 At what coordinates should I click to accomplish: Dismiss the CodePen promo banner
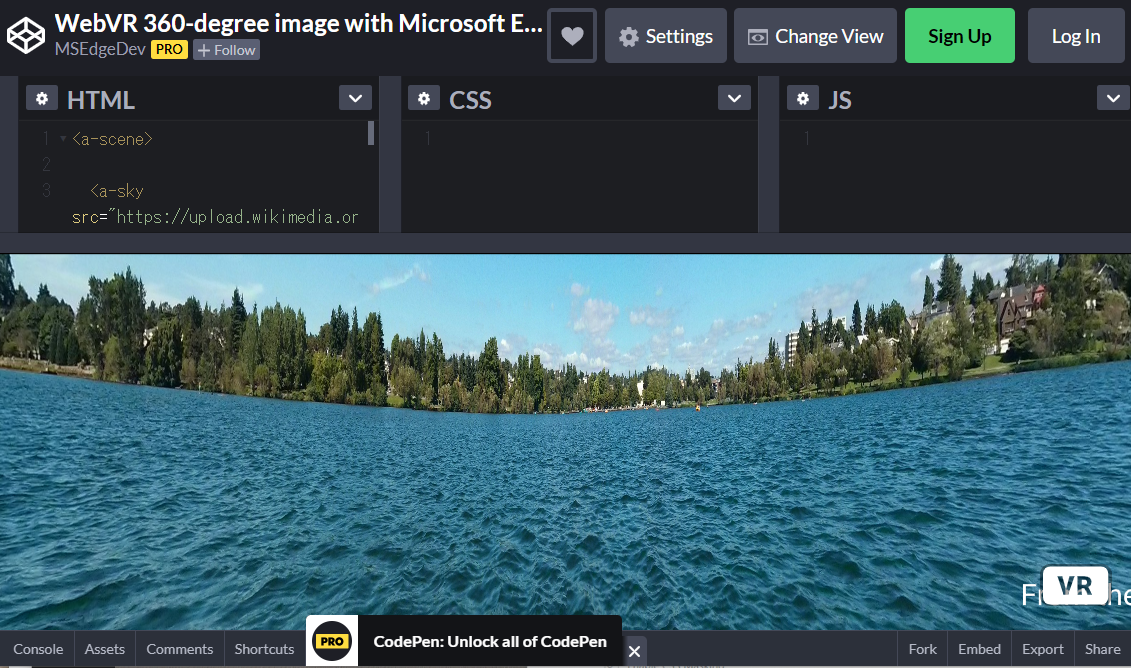coord(635,651)
